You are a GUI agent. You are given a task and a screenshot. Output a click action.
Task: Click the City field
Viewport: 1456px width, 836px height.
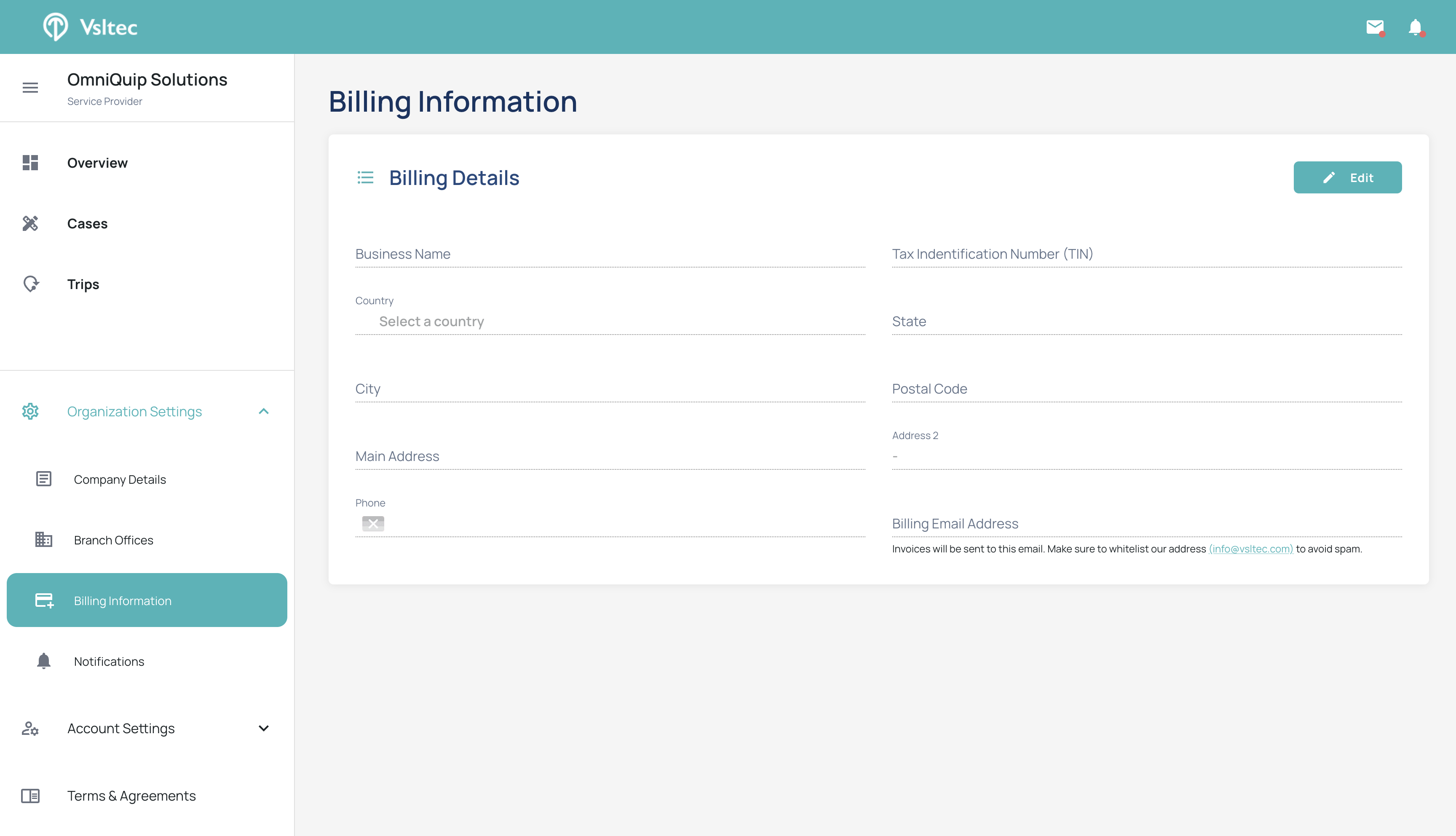[x=610, y=389]
